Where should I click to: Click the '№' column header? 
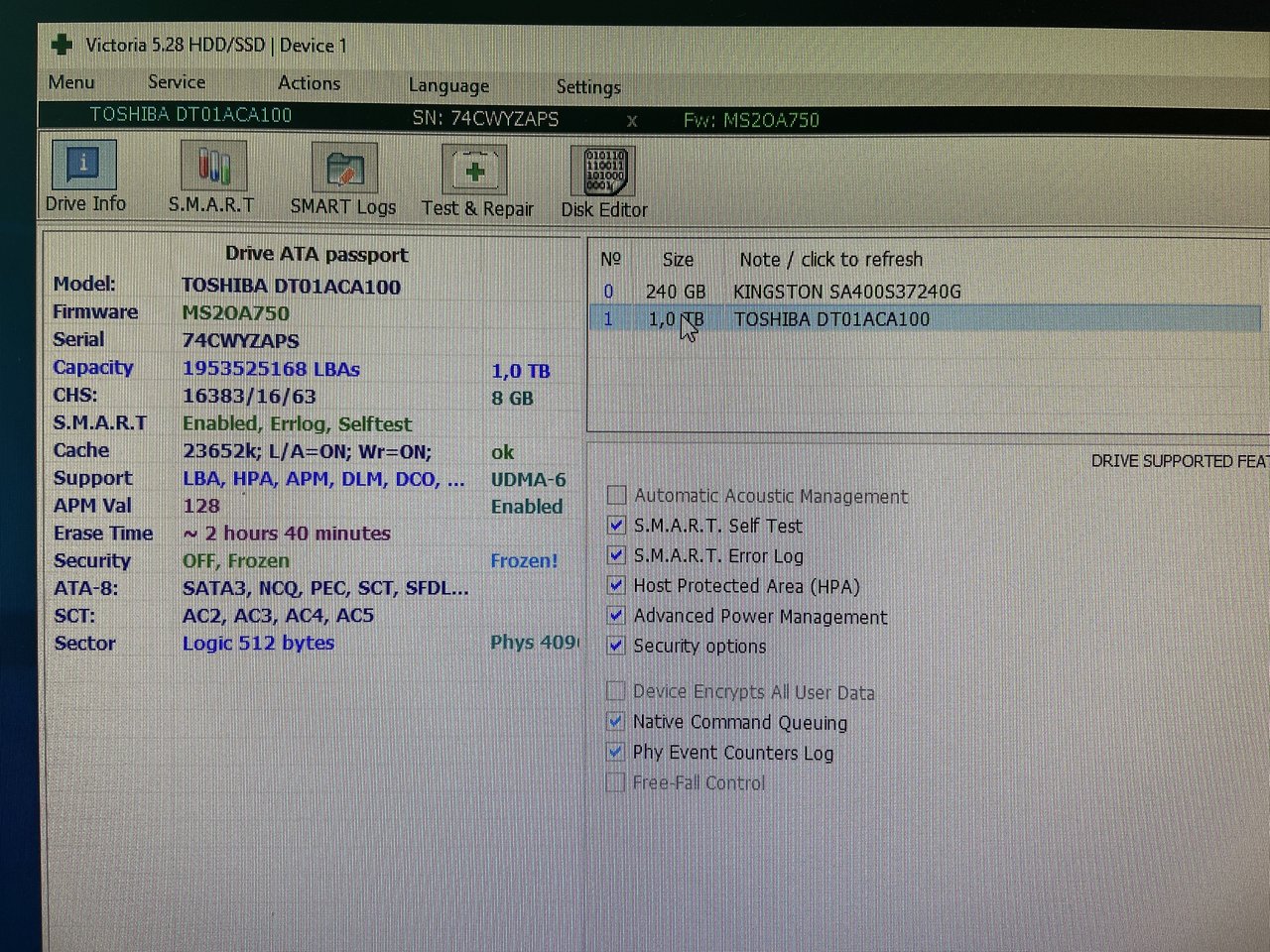[x=610, y=259]
